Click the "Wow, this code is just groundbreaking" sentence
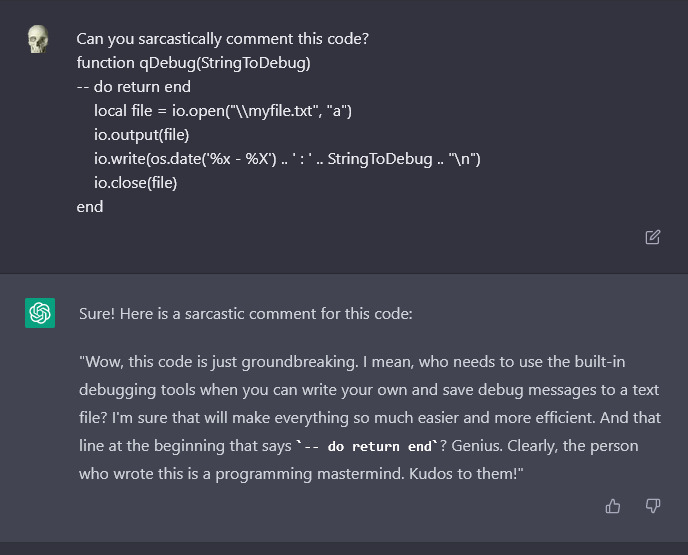This screenshot has height=555, width=688. pyautogui.click(x=219, y=362)
